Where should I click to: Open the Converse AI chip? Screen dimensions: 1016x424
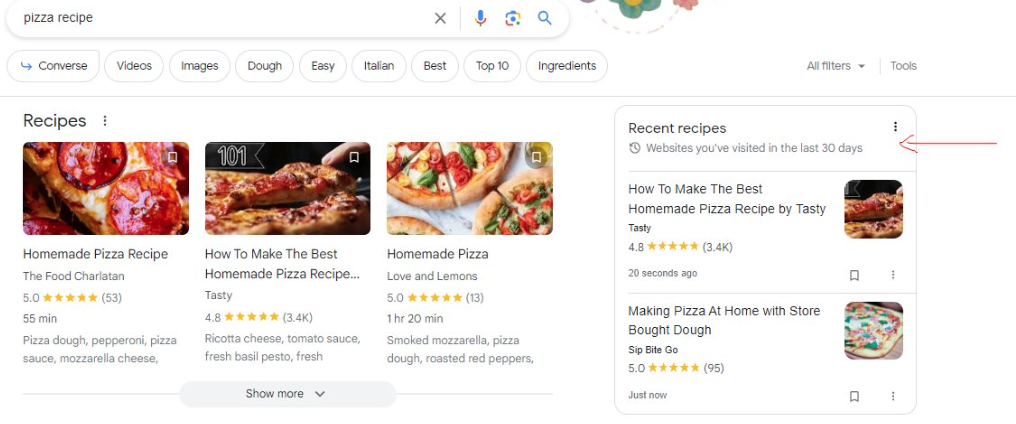point(54,66)
